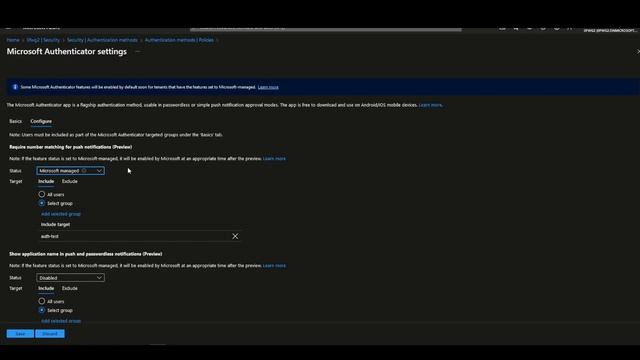The image size is (640, 360).
Task: Click Require number matching for push notifications heading
Action: 71,147
